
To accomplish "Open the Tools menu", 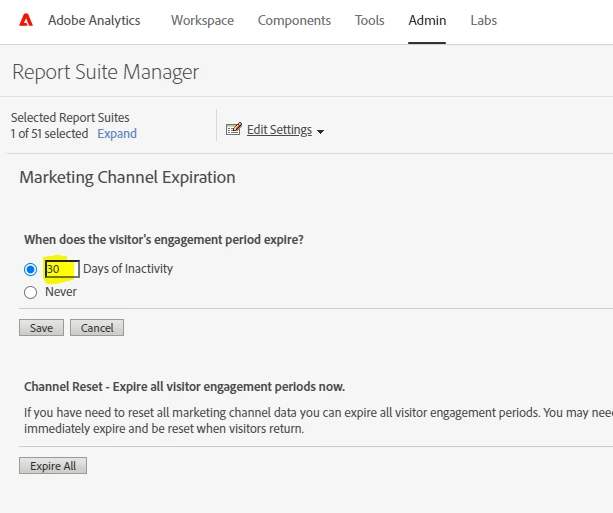I will coord(369,20).
